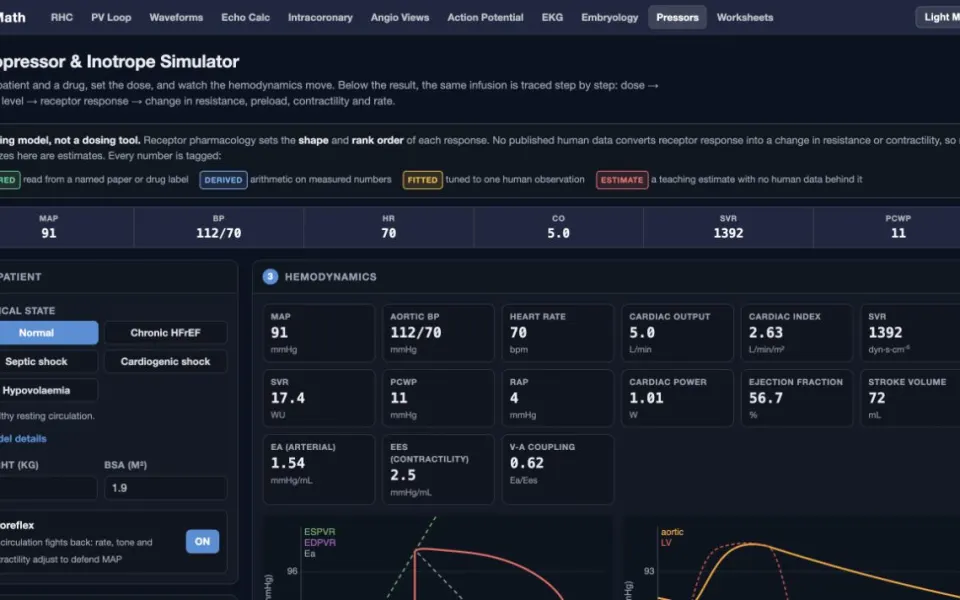
Task: Open the model details link
Action: (x=23, y=438)
